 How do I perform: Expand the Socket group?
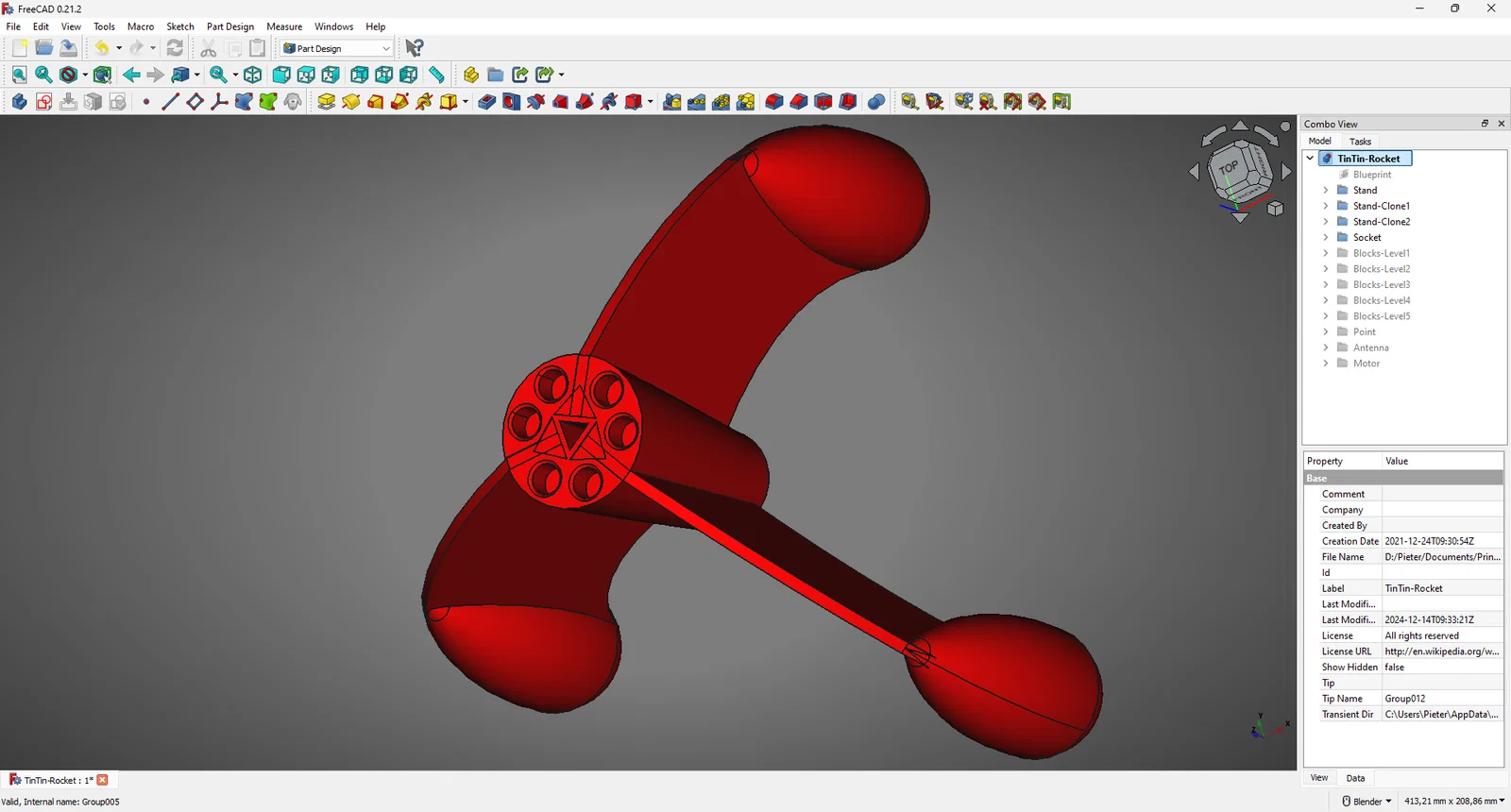[x=1326, y=238]
